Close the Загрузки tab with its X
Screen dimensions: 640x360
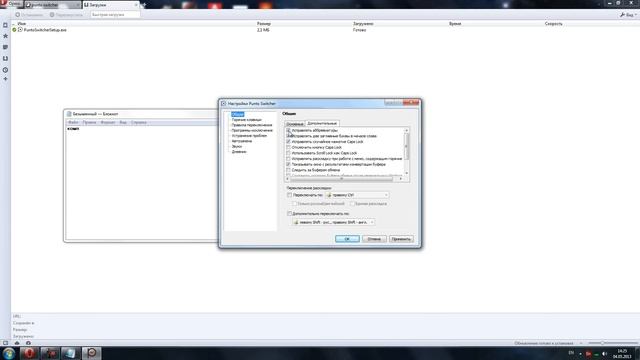click(136, 5)
